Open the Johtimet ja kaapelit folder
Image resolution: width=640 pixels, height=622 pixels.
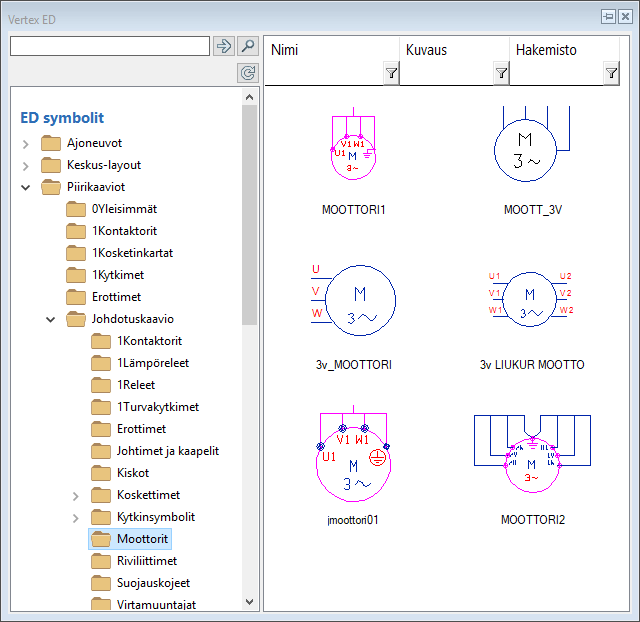(x=167, y=451)
